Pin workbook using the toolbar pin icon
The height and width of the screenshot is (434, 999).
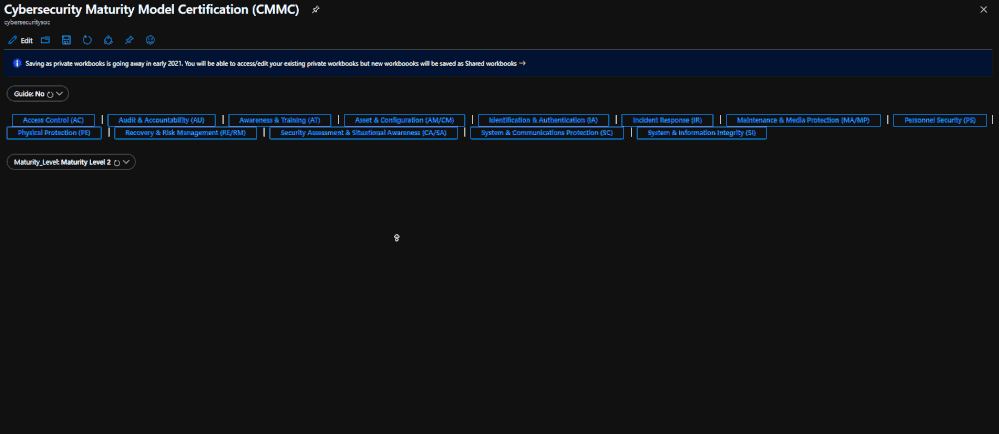click(129, 40)
